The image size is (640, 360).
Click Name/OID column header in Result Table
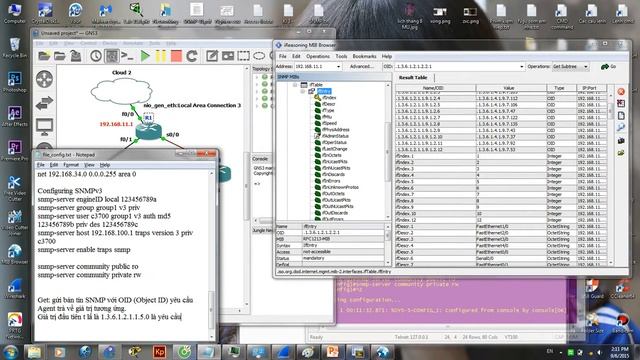click(x=436, y=88)
